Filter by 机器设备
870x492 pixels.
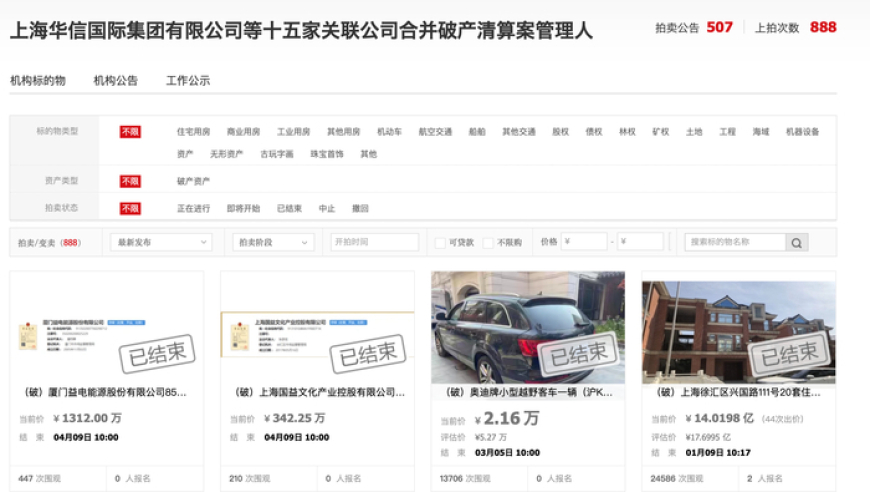[802, 132]
